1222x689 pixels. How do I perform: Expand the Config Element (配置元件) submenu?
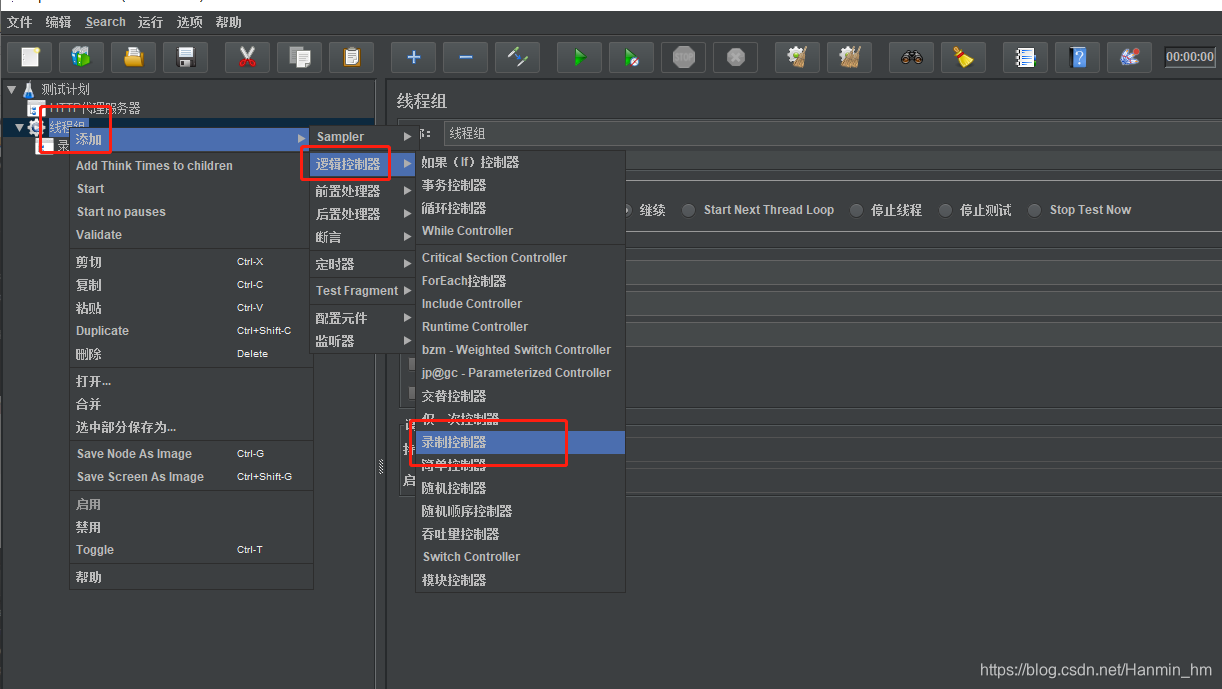[x=361, y=318]
